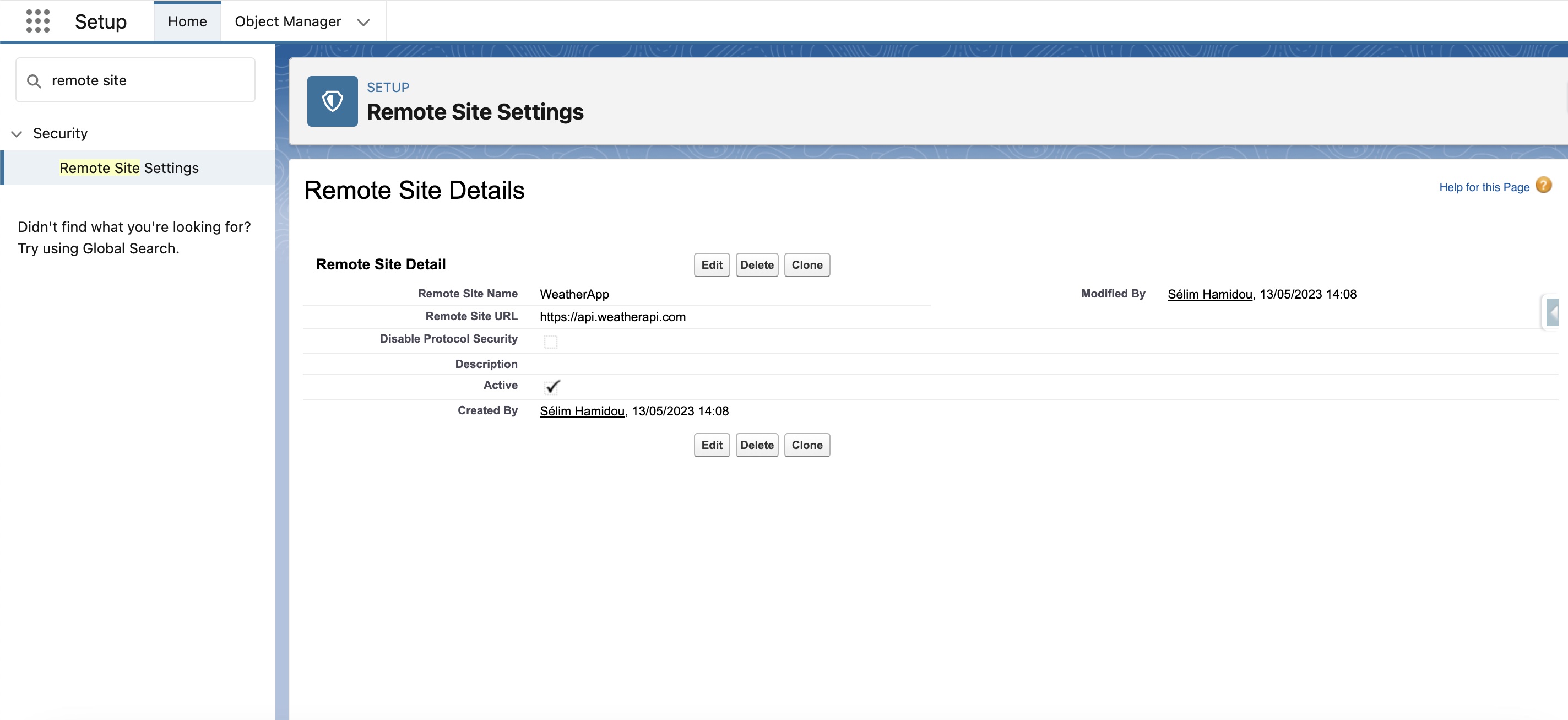The height and width of the screenshot is (720, 1568).
Task: Click the Created By field label
Action: 487,411
